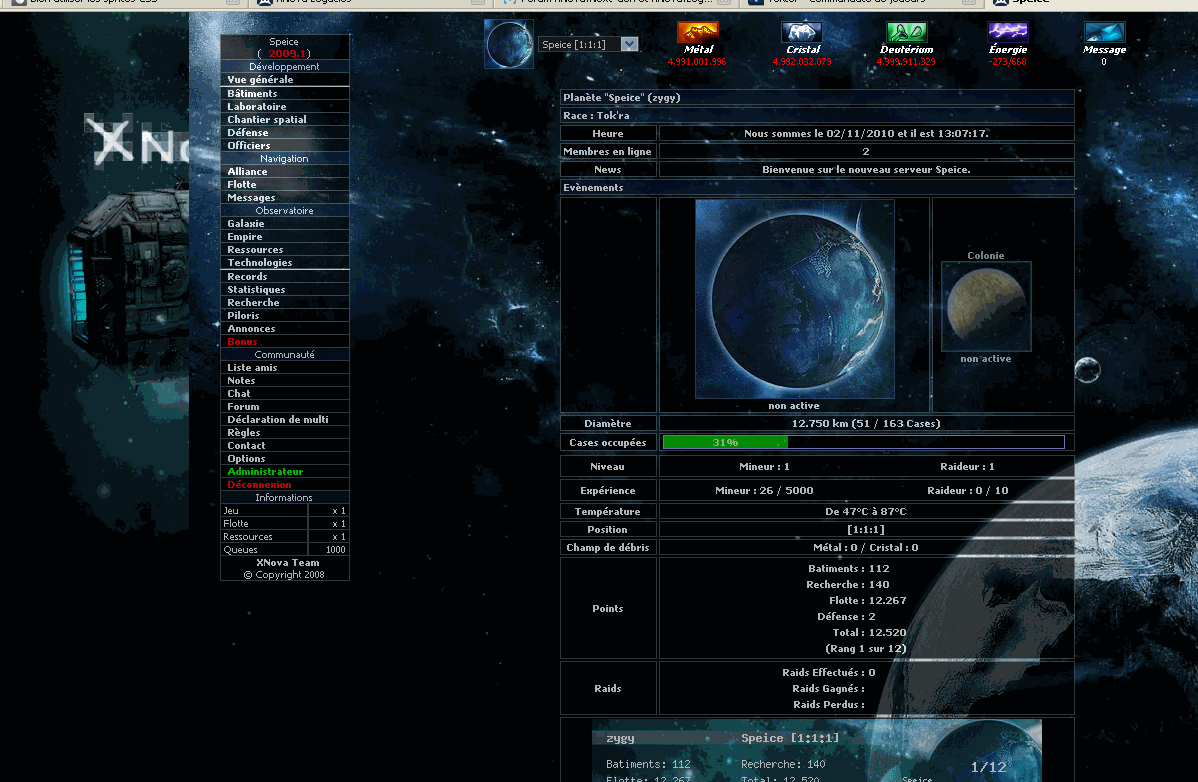Image resolution: width=1198 pixels, height=782 pixels.
Task: Click the 'Raids Effectués : 0' text
Action: (828, 672)
